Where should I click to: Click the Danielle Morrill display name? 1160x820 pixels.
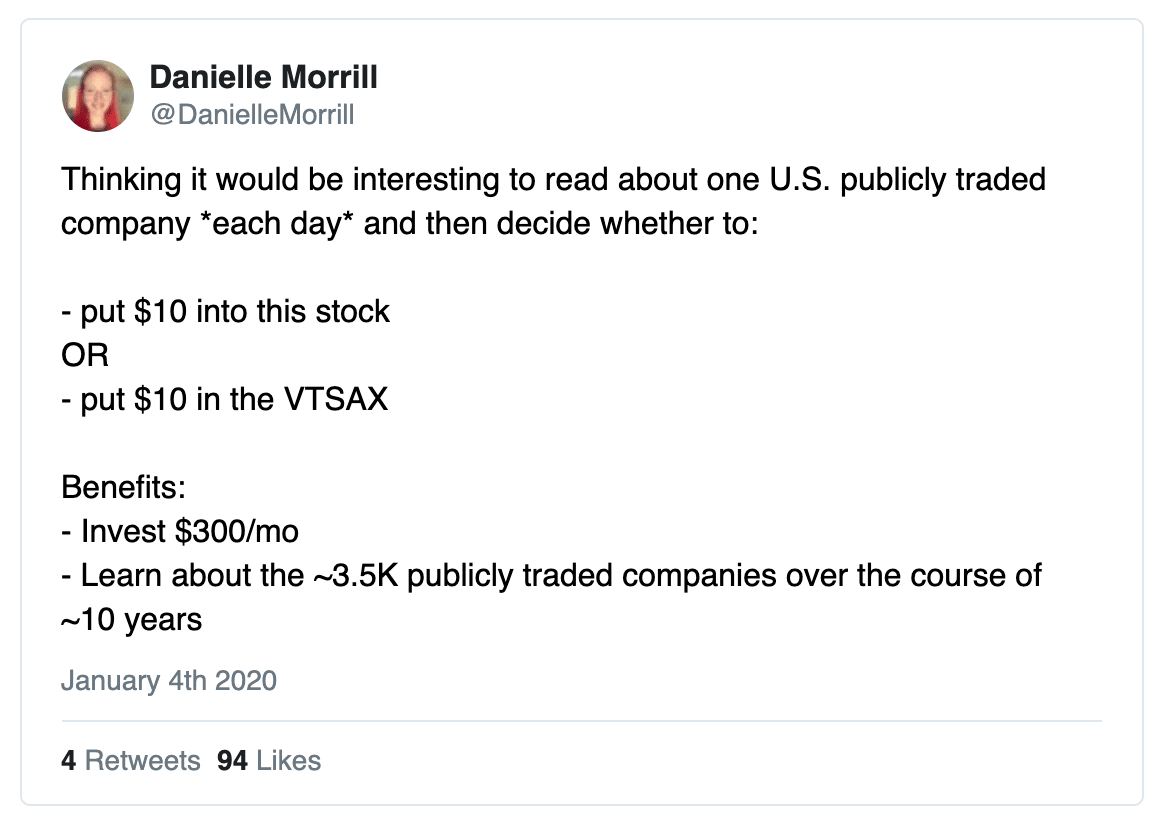point(263,77)
